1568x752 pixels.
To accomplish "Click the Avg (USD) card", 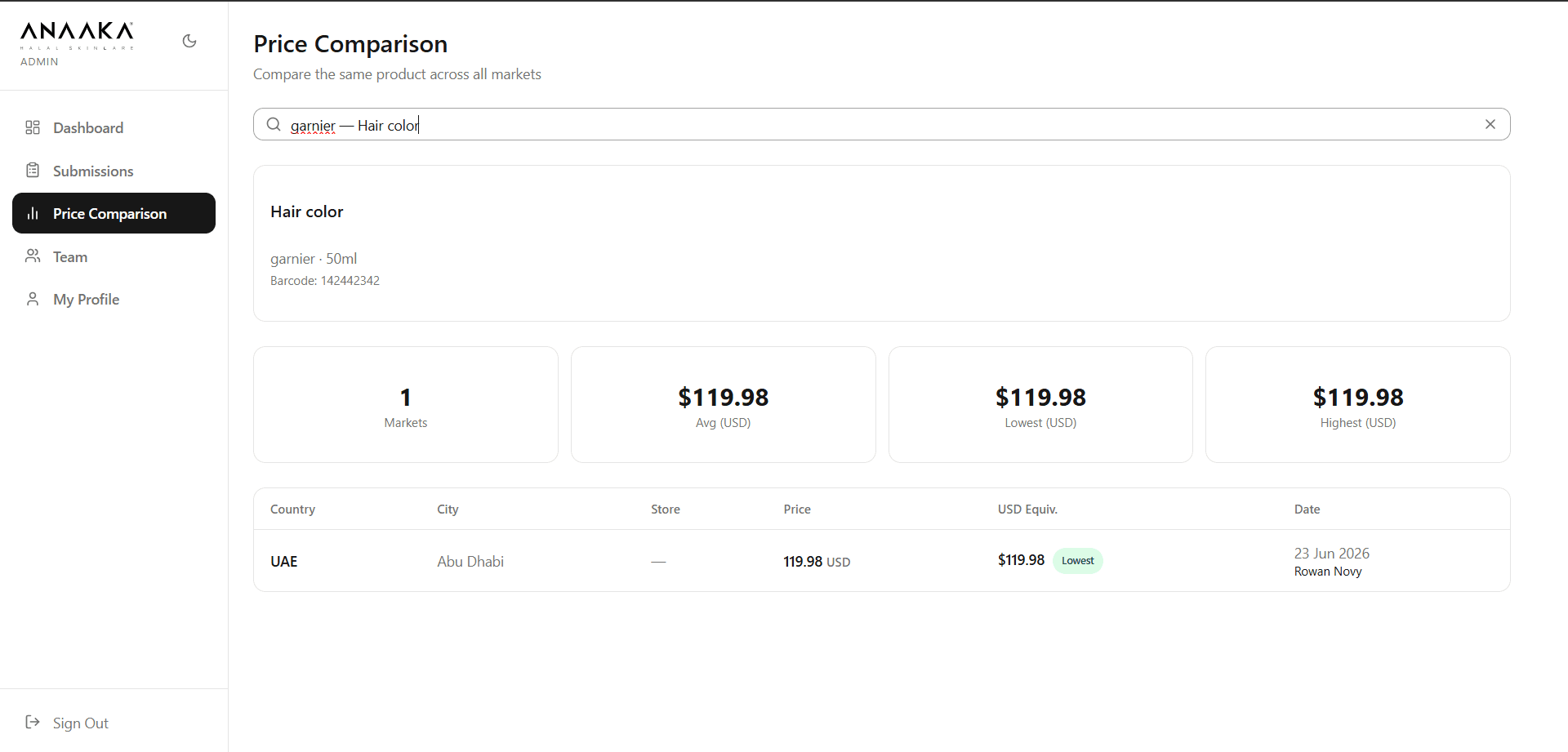I will coord(723,404).
